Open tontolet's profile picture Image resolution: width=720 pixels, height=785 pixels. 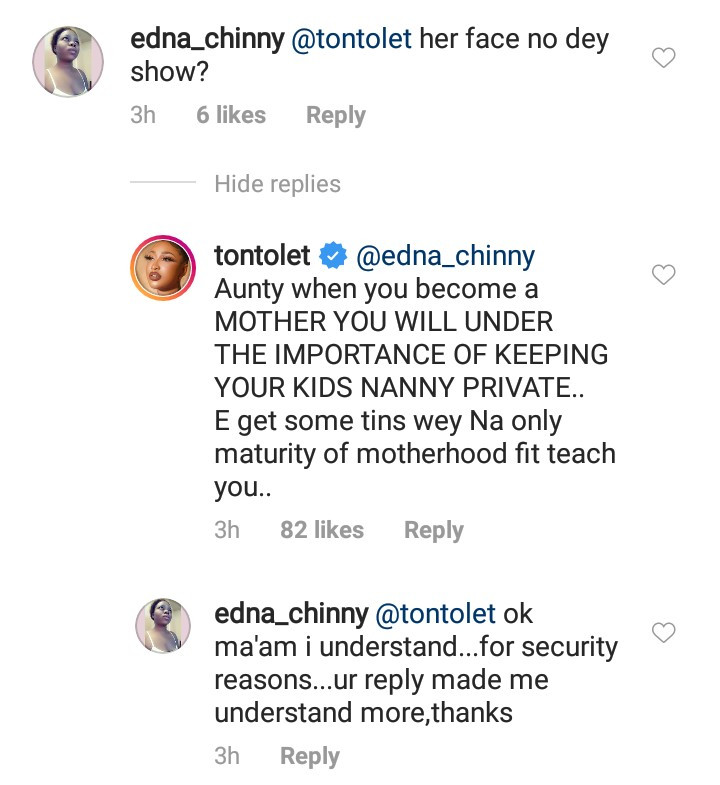tap(161, 268)
